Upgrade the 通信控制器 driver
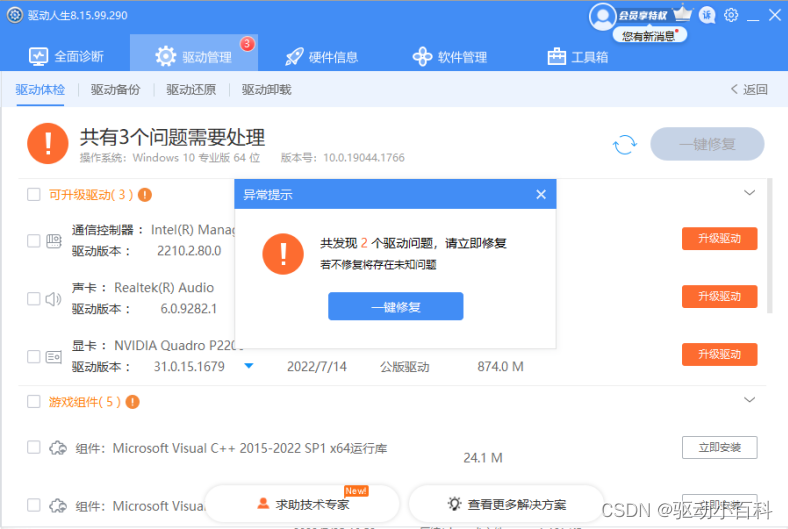The width and height of the screenshot is (788, 529). (x=719, y=239)
